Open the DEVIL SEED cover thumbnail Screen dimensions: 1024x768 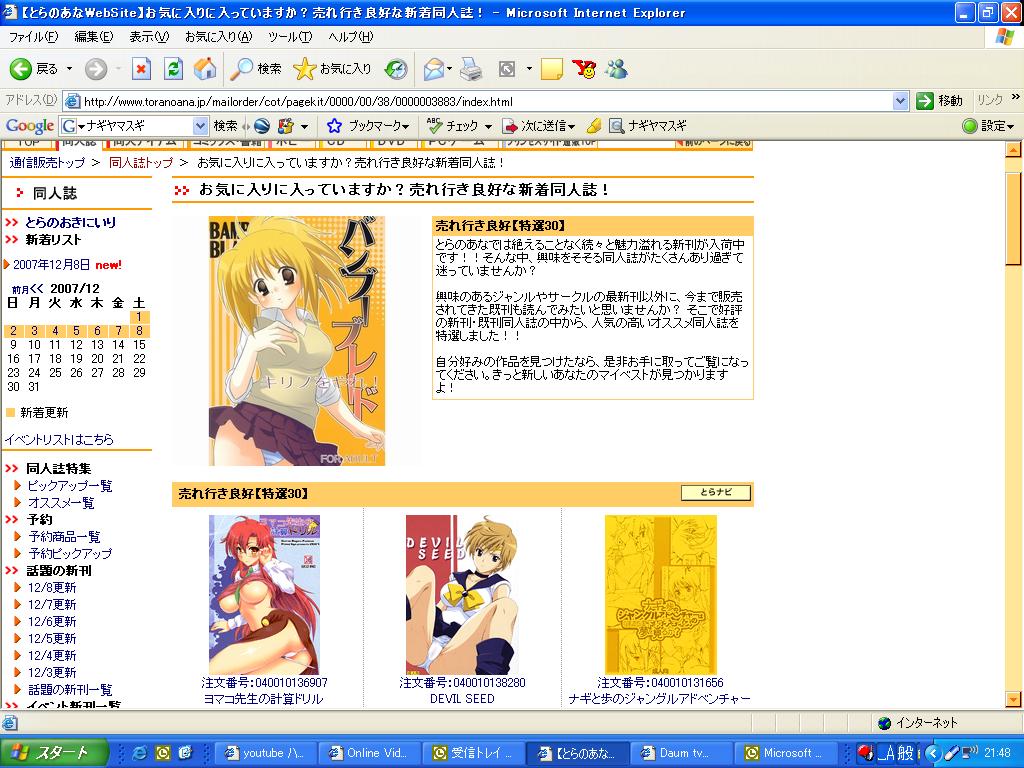pyautogui.click(x=462, y=594)
